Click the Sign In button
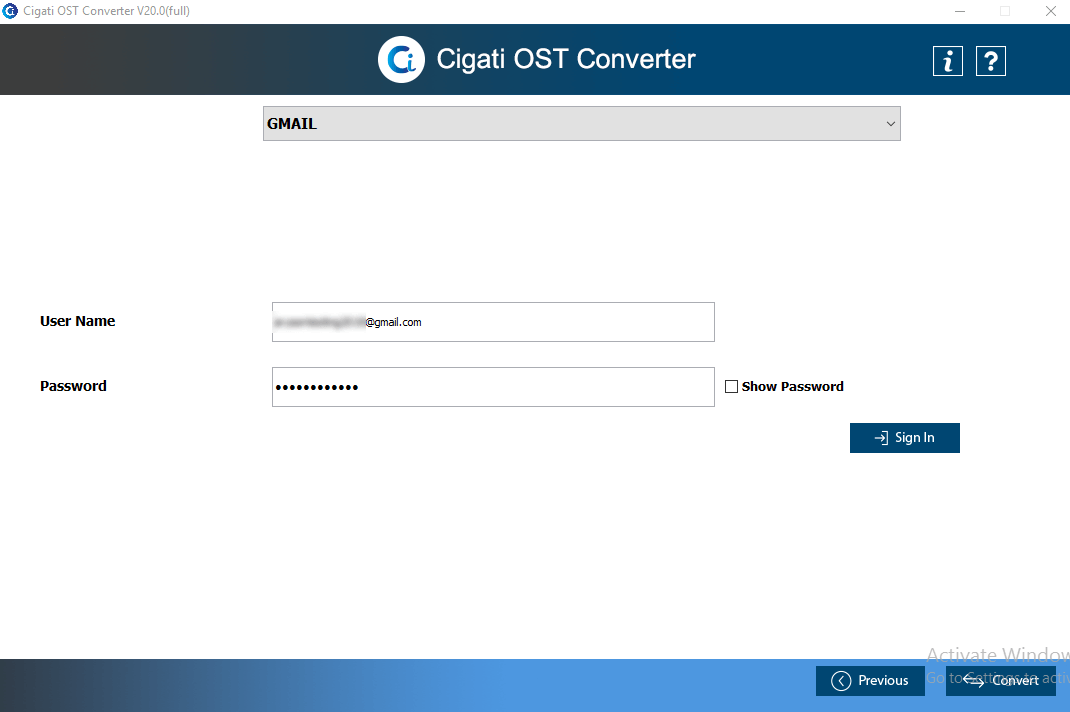This screenshot has width=1070, height=712. click(904, 438)
